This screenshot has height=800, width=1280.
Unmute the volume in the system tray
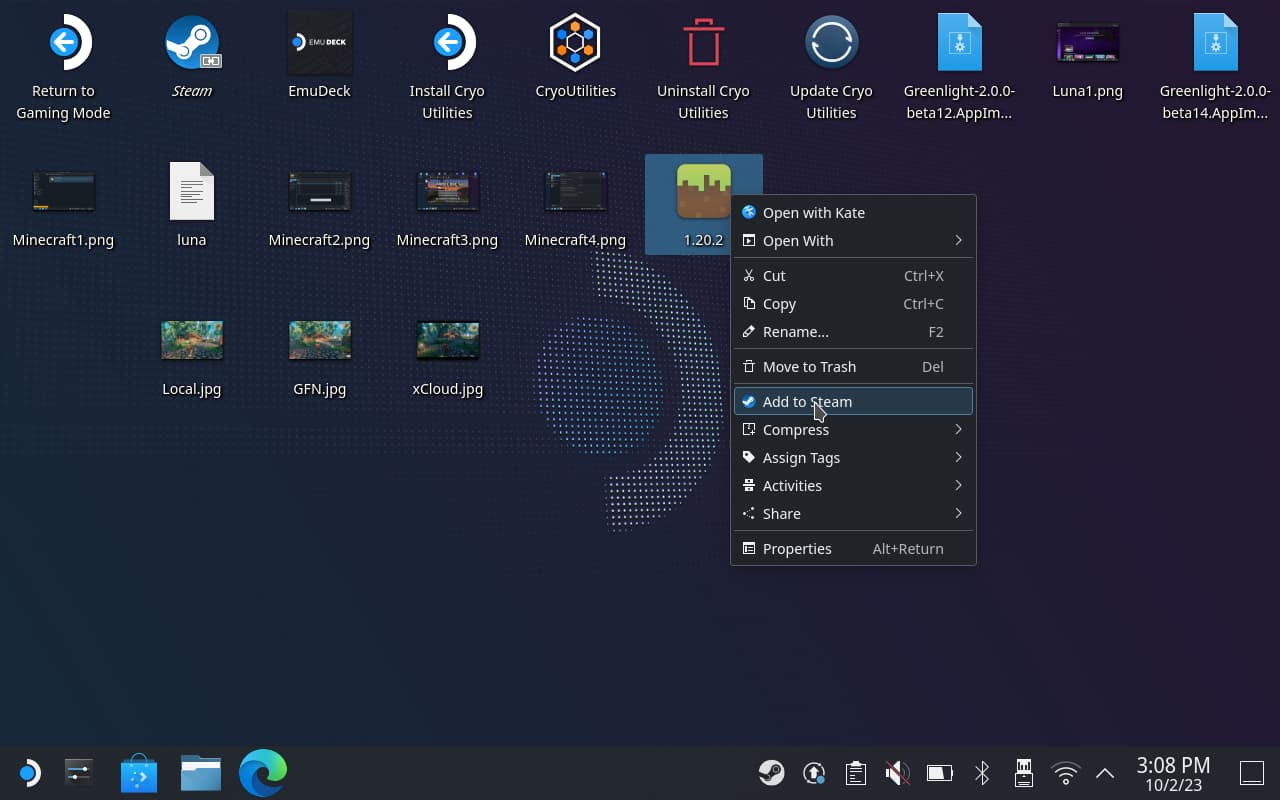pos(897,772)
